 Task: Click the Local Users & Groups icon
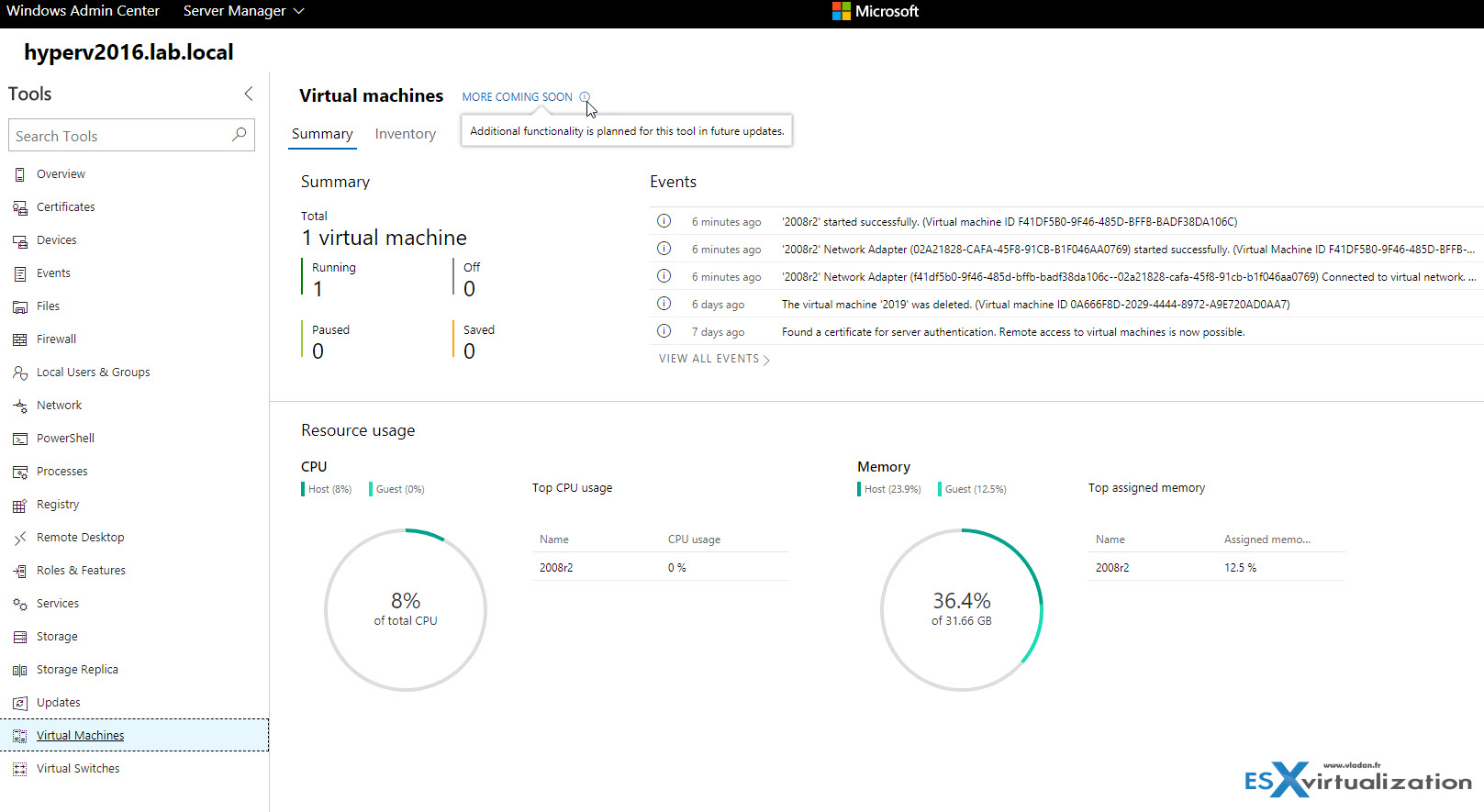[x=19, y=373]
